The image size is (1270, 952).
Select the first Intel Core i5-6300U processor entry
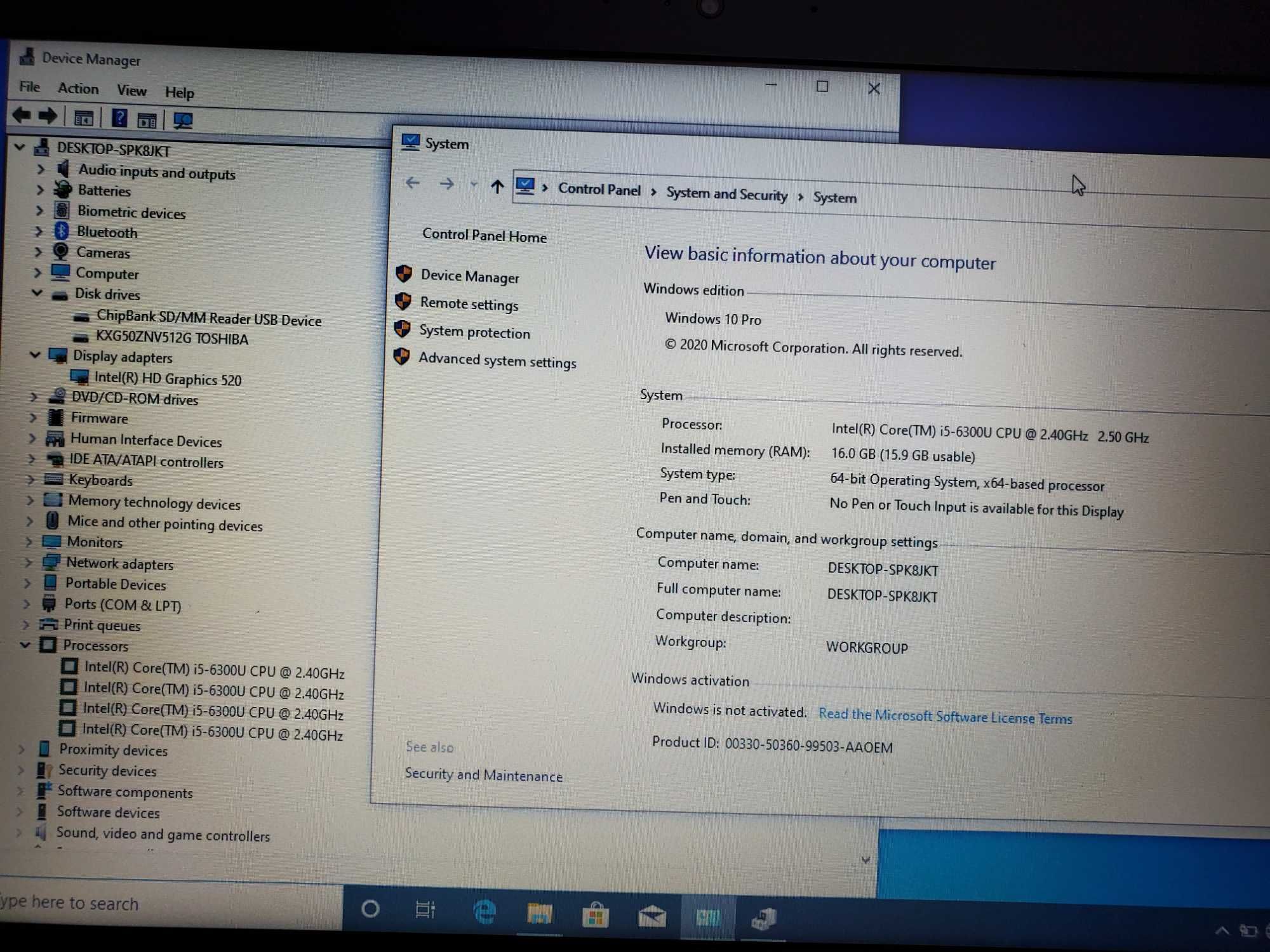pyautogui.click(x=214, y=670)
